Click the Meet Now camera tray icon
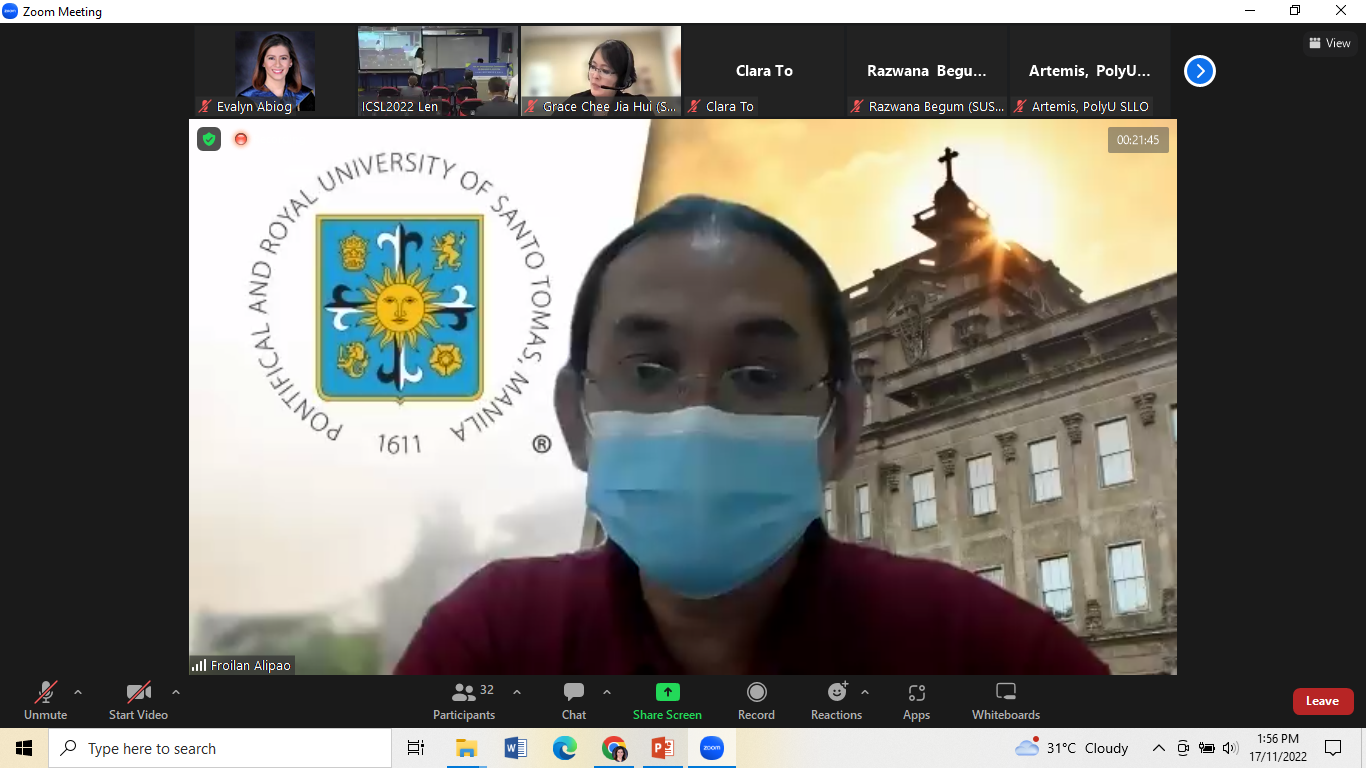1366x768 pixels. coord(1183,748)
